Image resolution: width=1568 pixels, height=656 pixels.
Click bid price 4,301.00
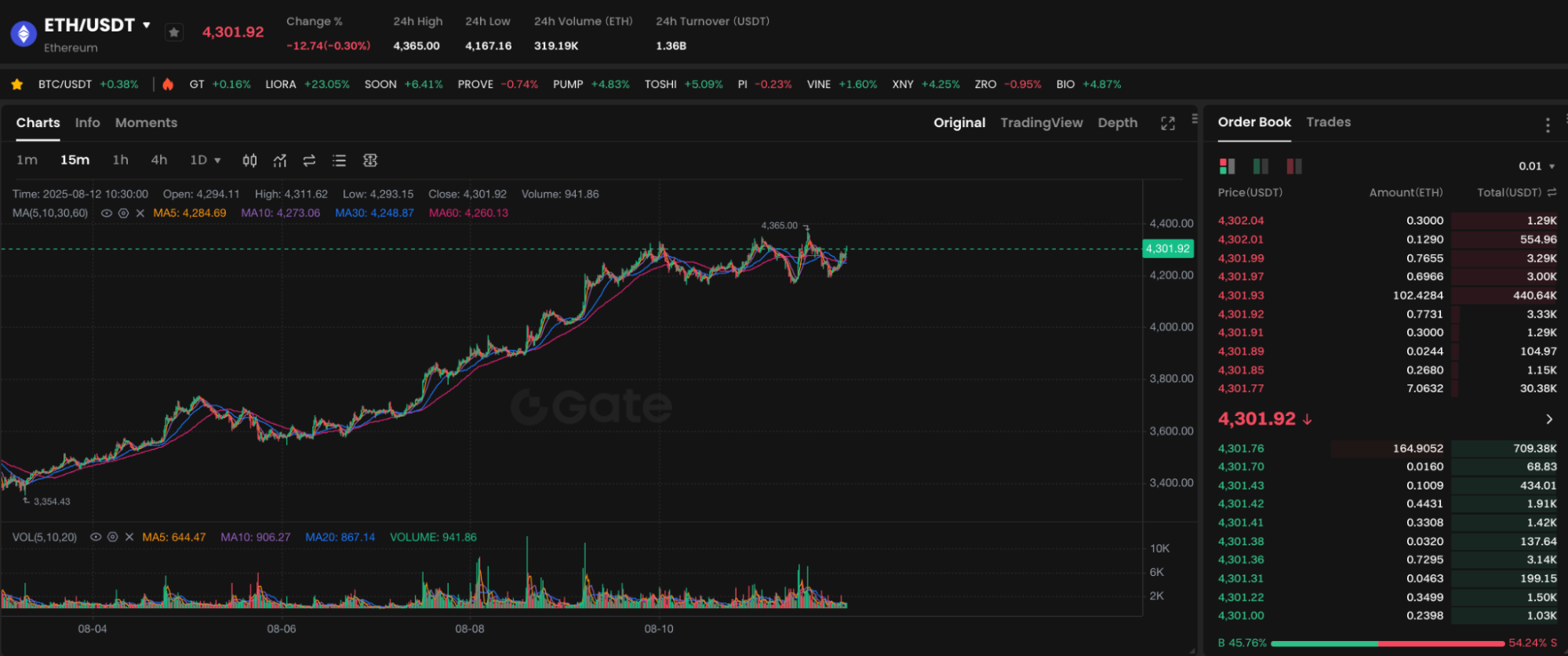(1240, 616)
